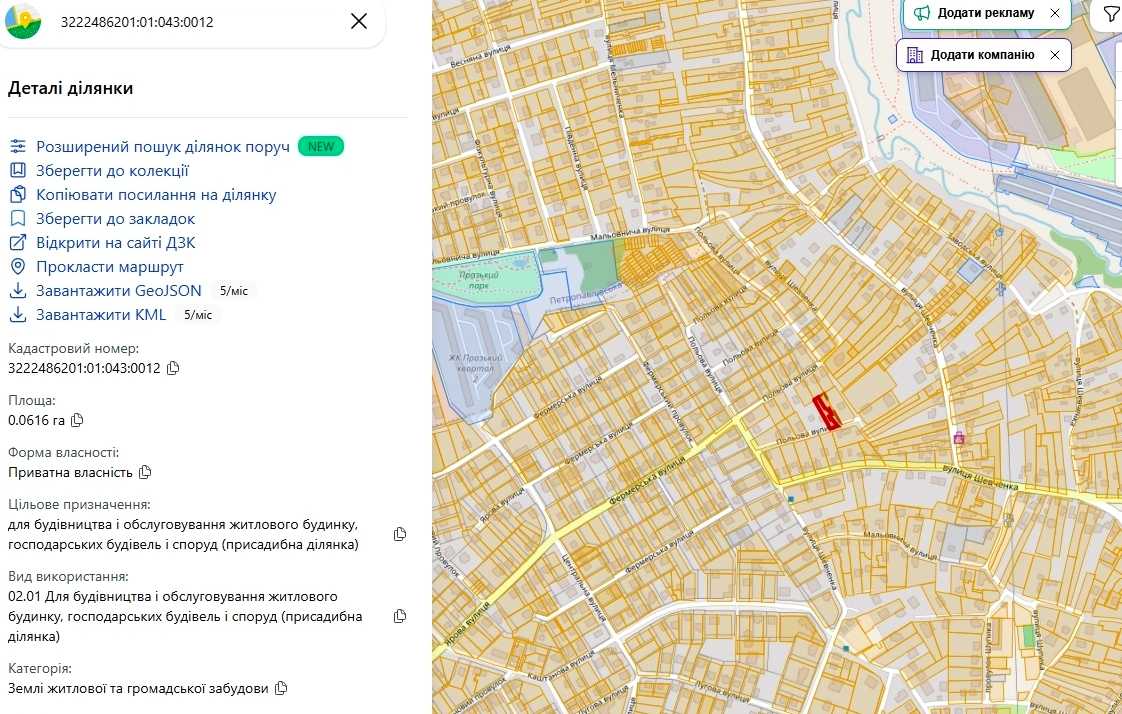Click the 5/міс badge beside Завантажити KML
The height and width of the screenshot is (714, 1122).
[x=198, y=315]
